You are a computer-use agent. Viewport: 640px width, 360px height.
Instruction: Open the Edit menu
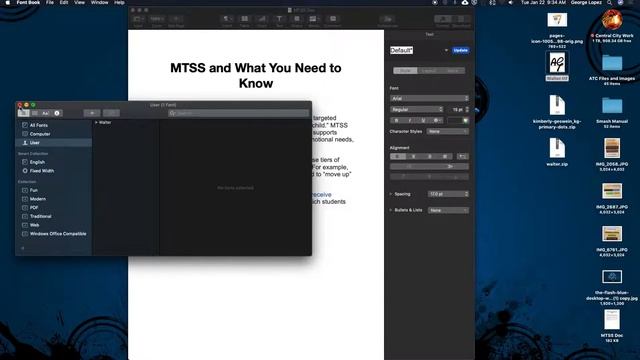click(64, 2)
